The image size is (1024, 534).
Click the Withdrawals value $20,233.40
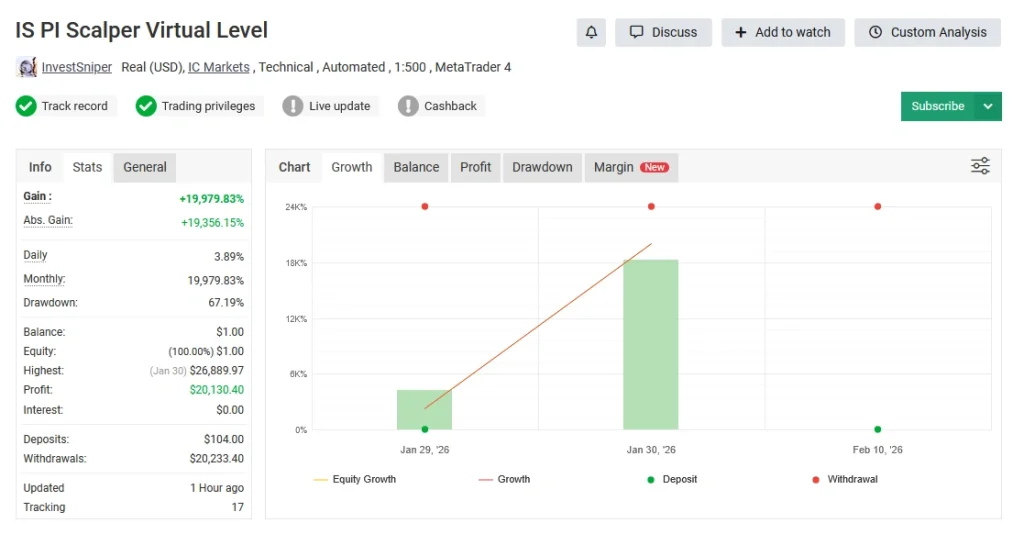pos(217,458)
